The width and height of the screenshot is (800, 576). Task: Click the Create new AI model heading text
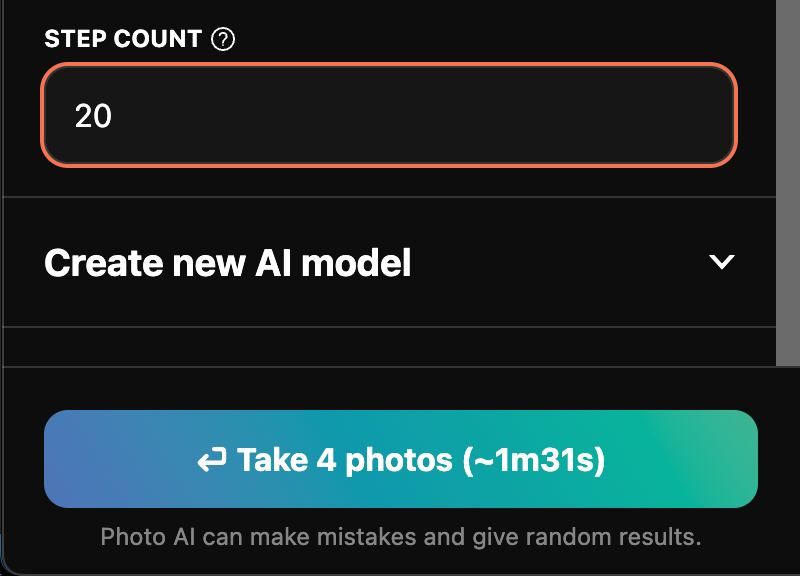click(x=228, y=263)
